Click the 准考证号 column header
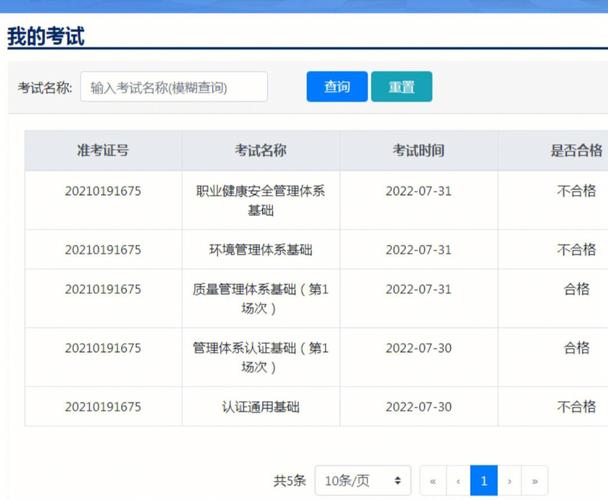Image resolution: width=608 pixels, height=500 pixels. [103, 151]
